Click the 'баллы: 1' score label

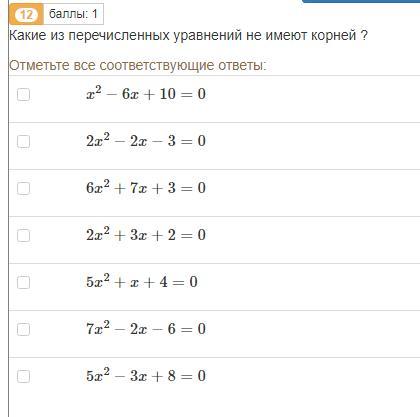[x=73, y=14]
